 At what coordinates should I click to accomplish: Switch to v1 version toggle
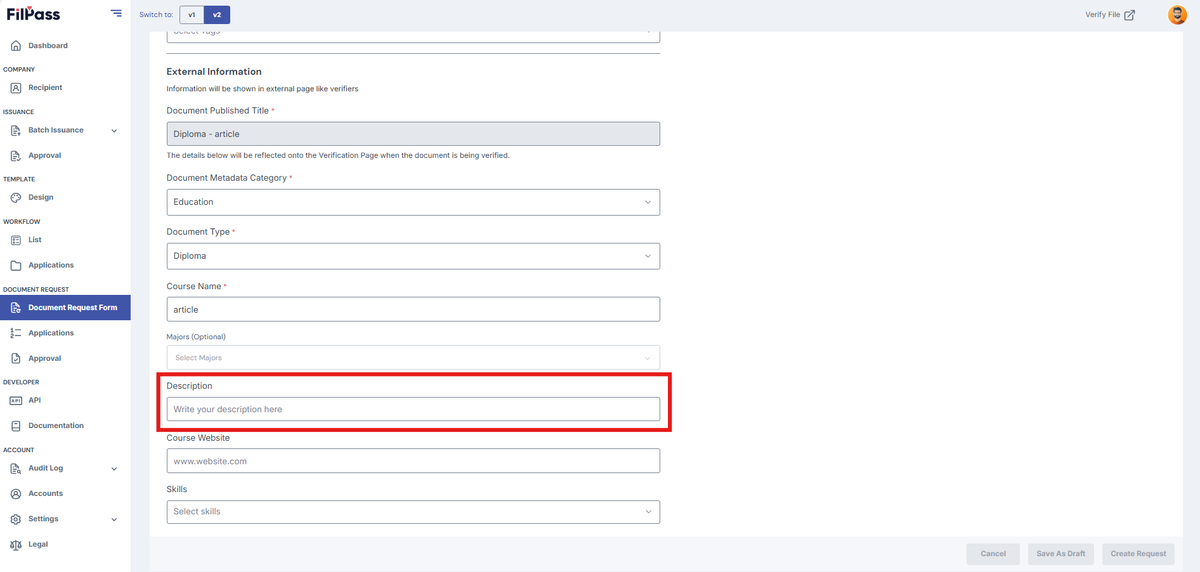[192, 15]
